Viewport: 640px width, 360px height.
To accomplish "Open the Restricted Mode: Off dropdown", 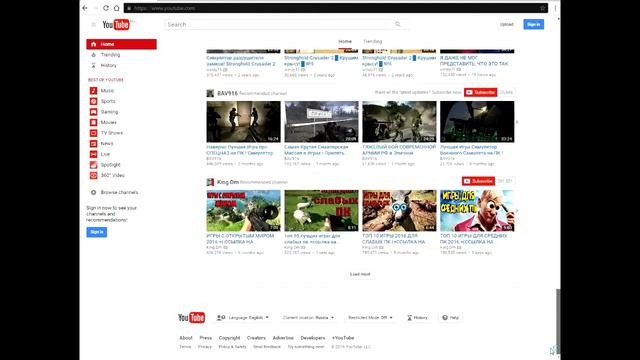I will tap(370, 318).
